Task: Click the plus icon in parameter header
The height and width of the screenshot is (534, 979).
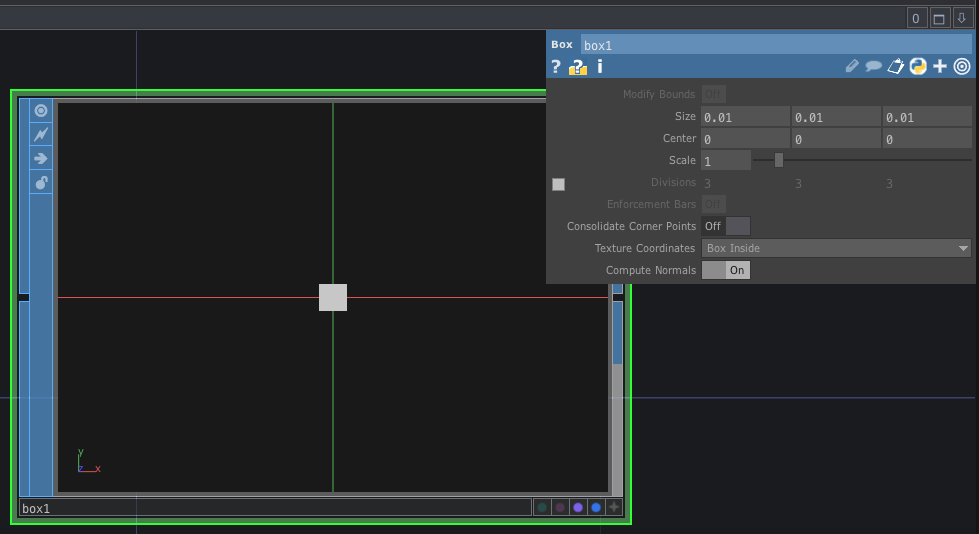Action: pyautogui.click(x=939, y=67)
